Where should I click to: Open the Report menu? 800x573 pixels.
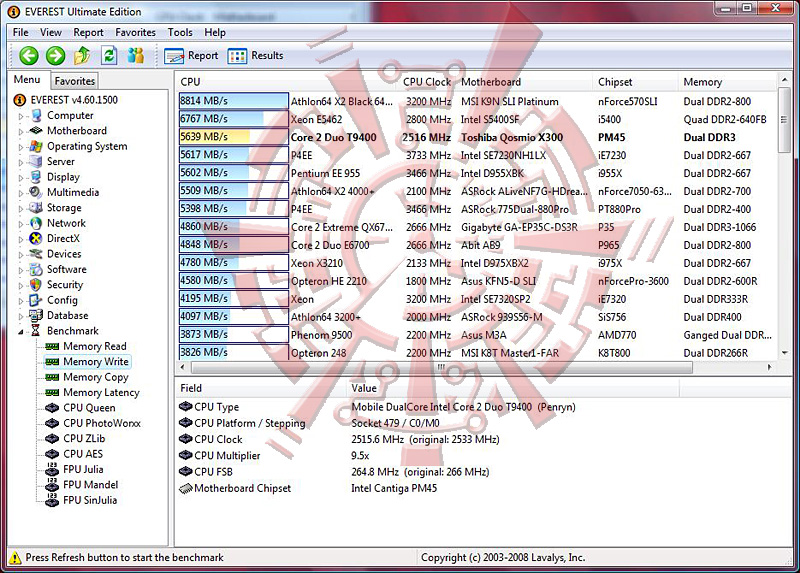coord(88,32)
